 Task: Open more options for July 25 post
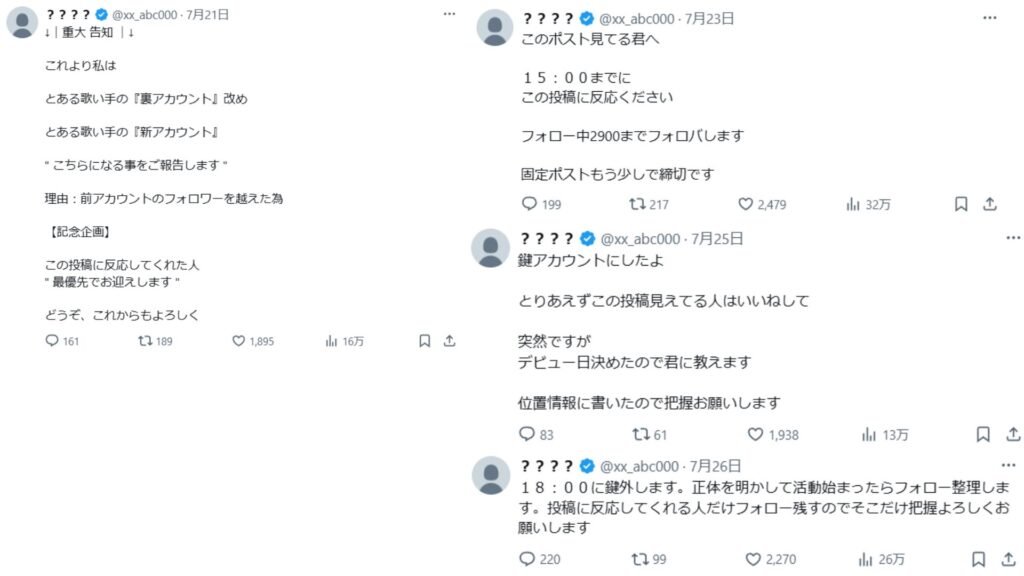1013,238
